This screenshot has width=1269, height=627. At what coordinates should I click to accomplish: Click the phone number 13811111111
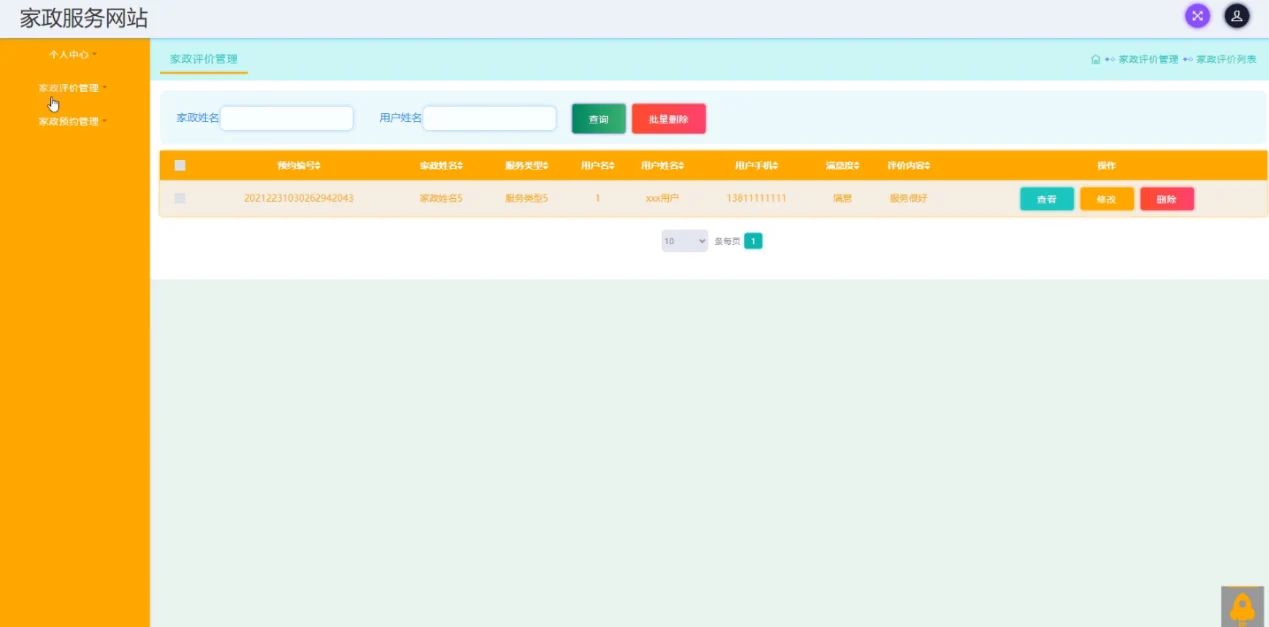[757, 198]
